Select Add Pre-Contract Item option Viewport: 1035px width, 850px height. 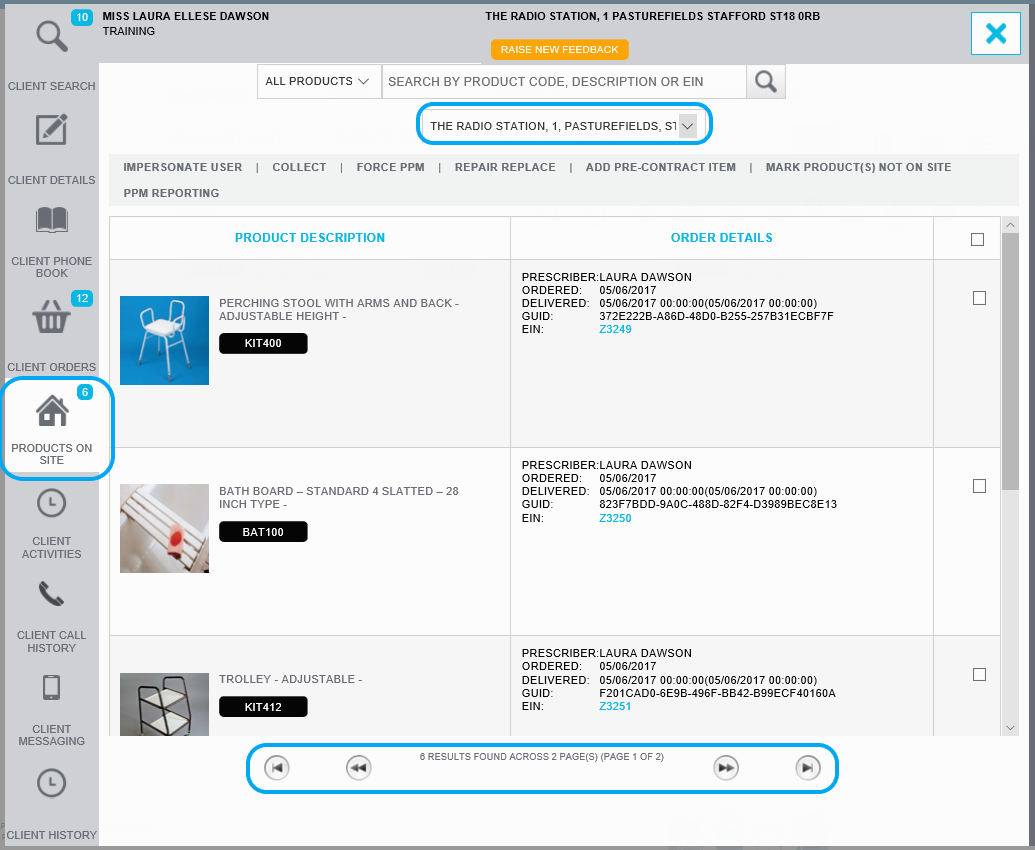[x=661, y=168]
